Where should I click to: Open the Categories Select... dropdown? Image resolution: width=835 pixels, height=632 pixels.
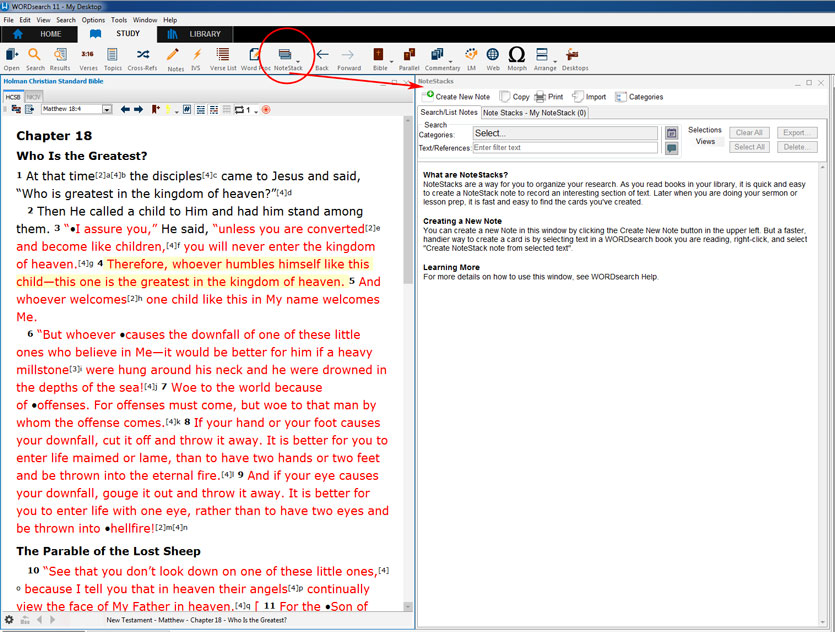(565, 133)
